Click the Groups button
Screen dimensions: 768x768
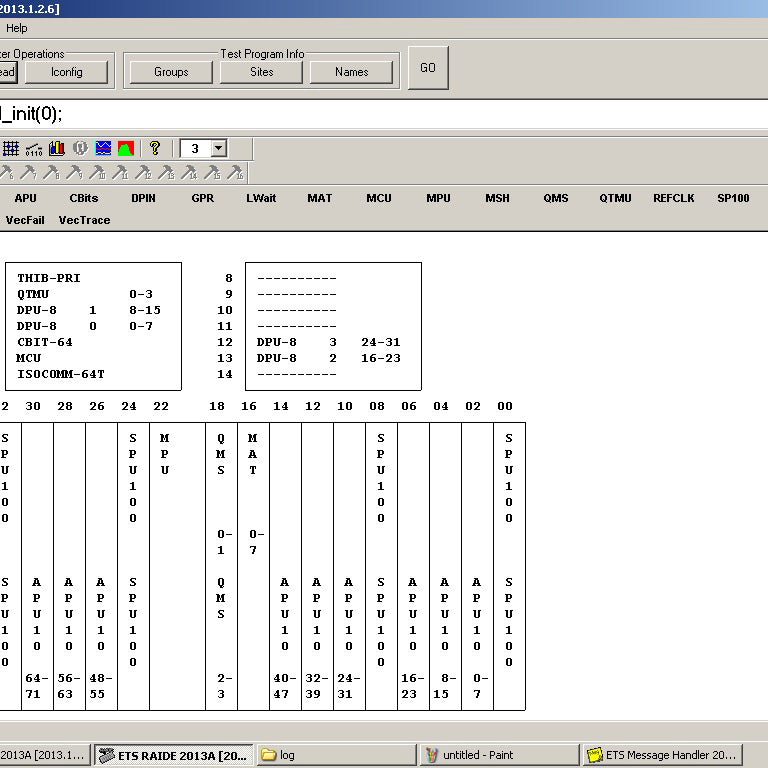(171, 72)
